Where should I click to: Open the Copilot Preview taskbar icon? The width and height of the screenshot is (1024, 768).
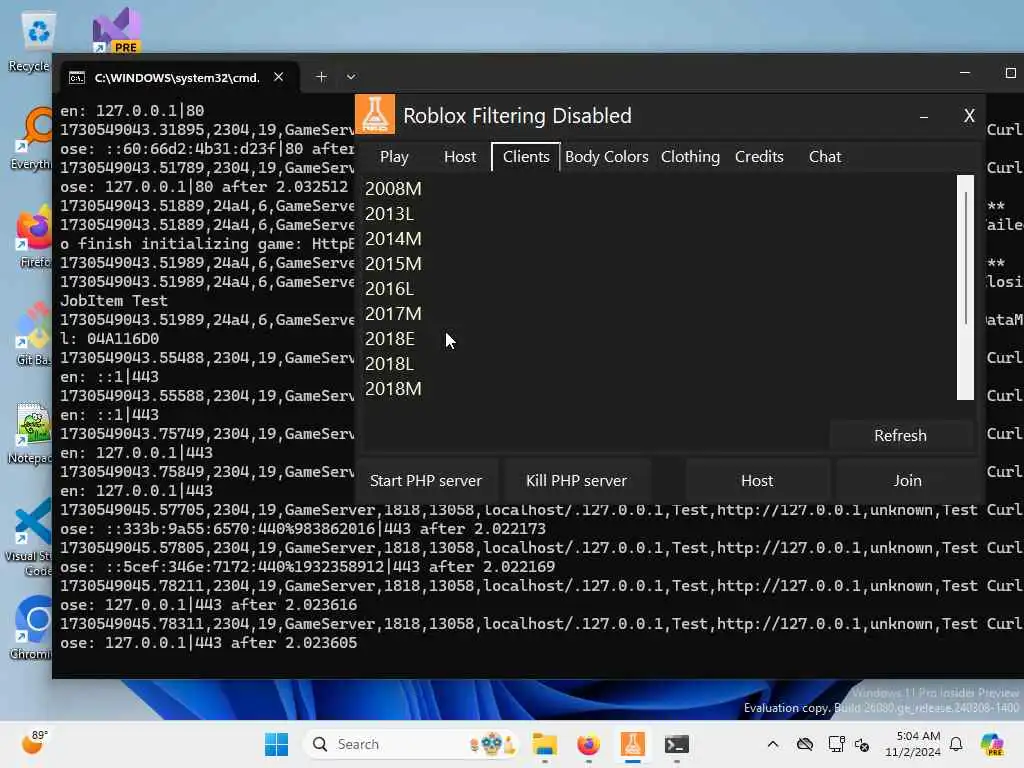(x=992, y=744)
